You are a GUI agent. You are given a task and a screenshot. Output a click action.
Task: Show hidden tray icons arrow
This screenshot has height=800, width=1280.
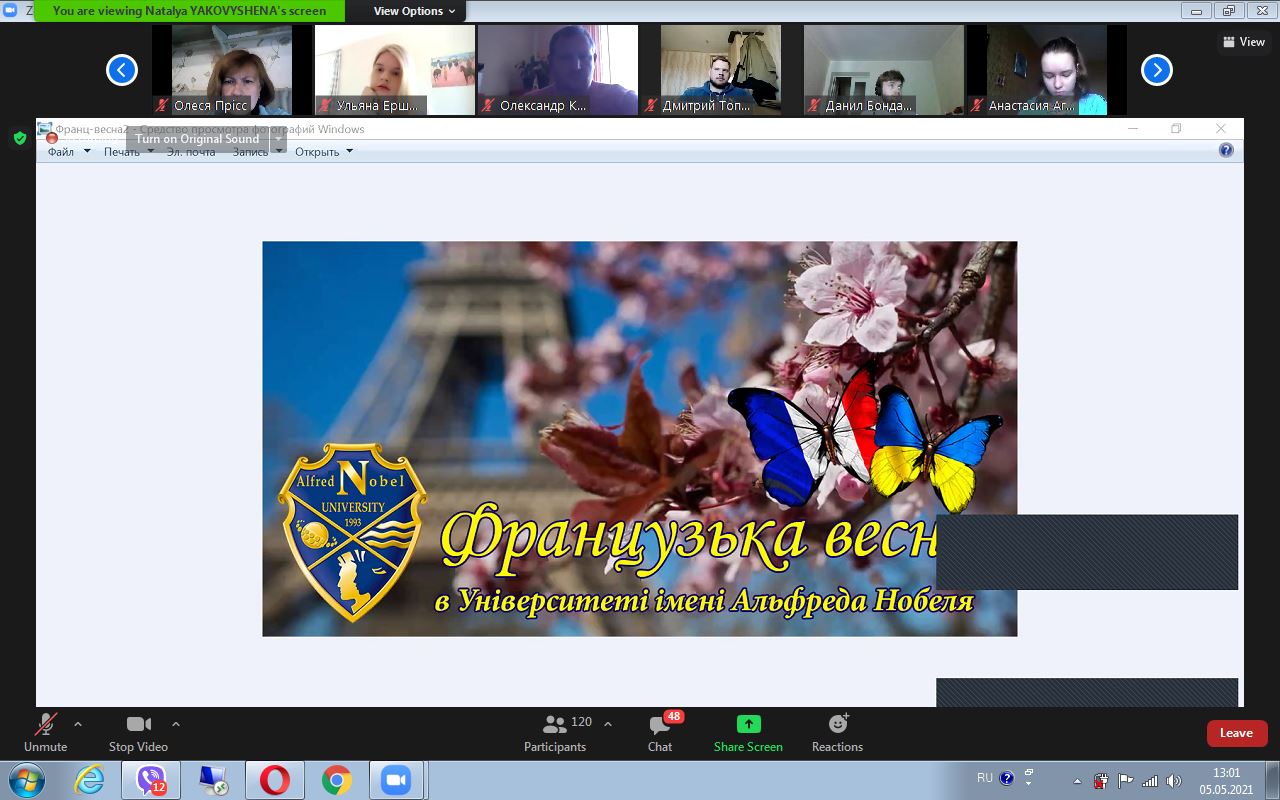click(1077, 780)
